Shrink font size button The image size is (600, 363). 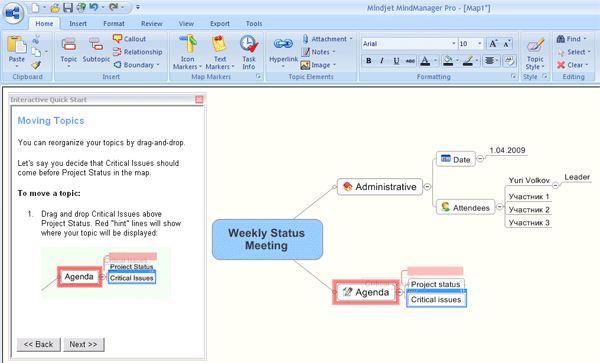click(x=507, y=44)
